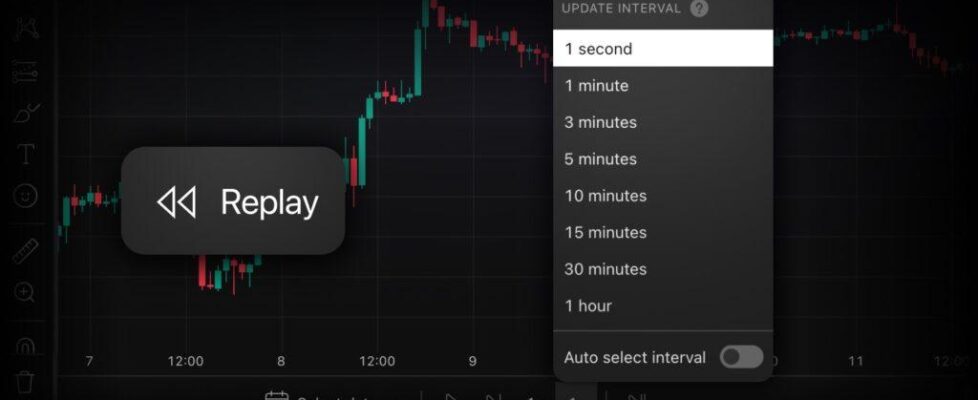Click the Update Interval help icon
Screen dimensions: 978x400
pyautogui.click(x=699, y=8)
